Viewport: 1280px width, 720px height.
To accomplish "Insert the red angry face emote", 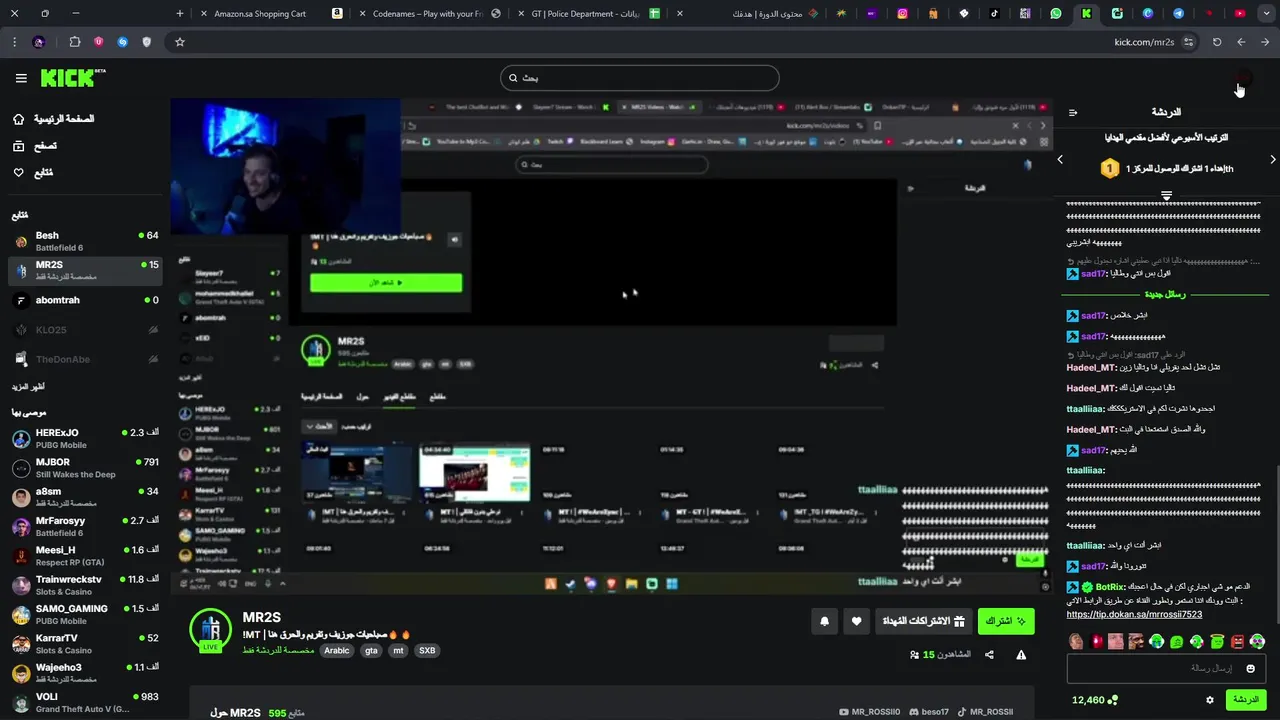I will [x=1237, y=641].
